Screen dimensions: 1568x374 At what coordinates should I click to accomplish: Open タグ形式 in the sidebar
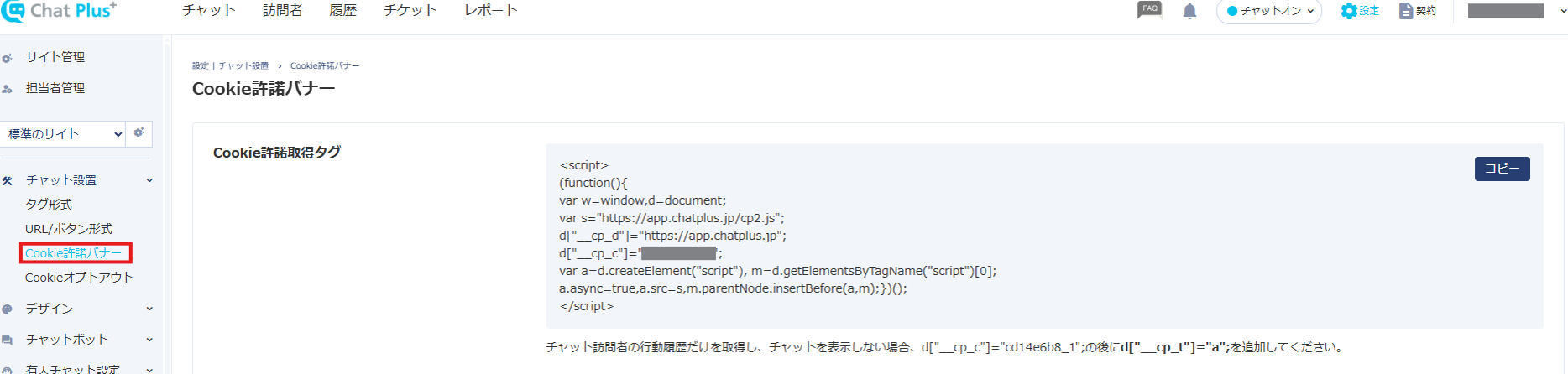(x=49, y=205)
